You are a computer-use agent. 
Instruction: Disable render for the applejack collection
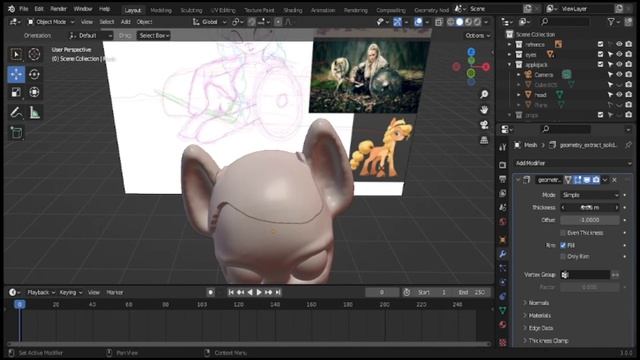pyautogui.click(x=629, y=64)
